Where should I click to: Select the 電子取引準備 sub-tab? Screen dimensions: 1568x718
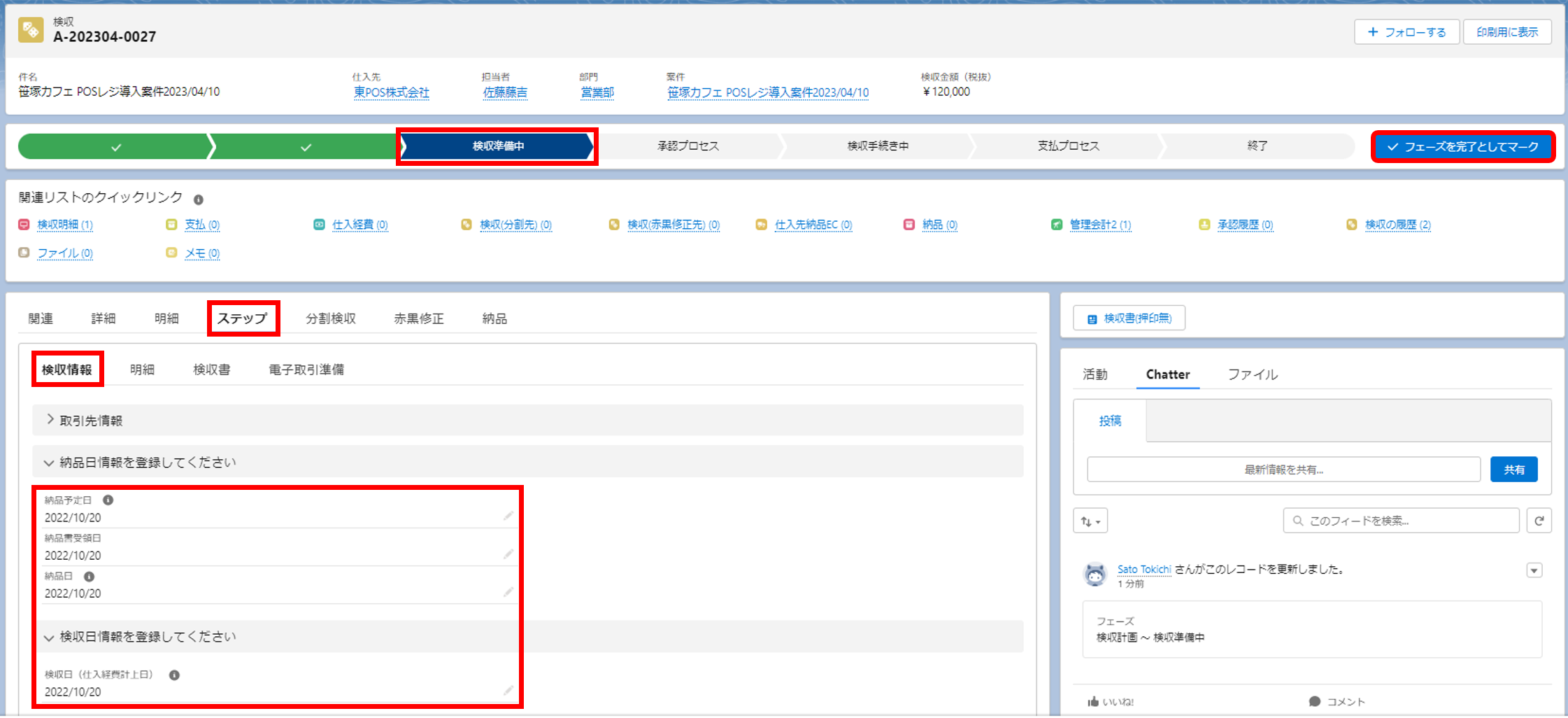point(306,369)
